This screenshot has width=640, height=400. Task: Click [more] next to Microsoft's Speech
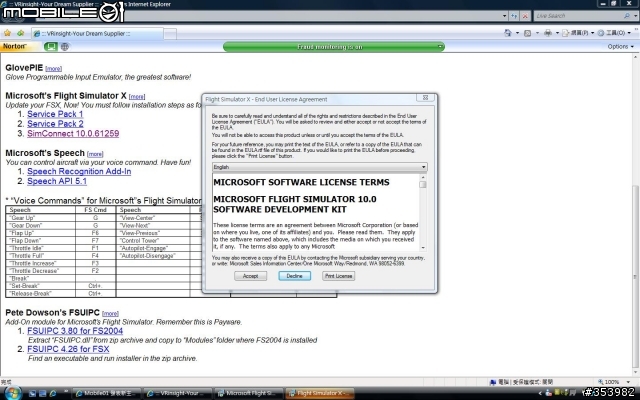[x=95, y=154]
